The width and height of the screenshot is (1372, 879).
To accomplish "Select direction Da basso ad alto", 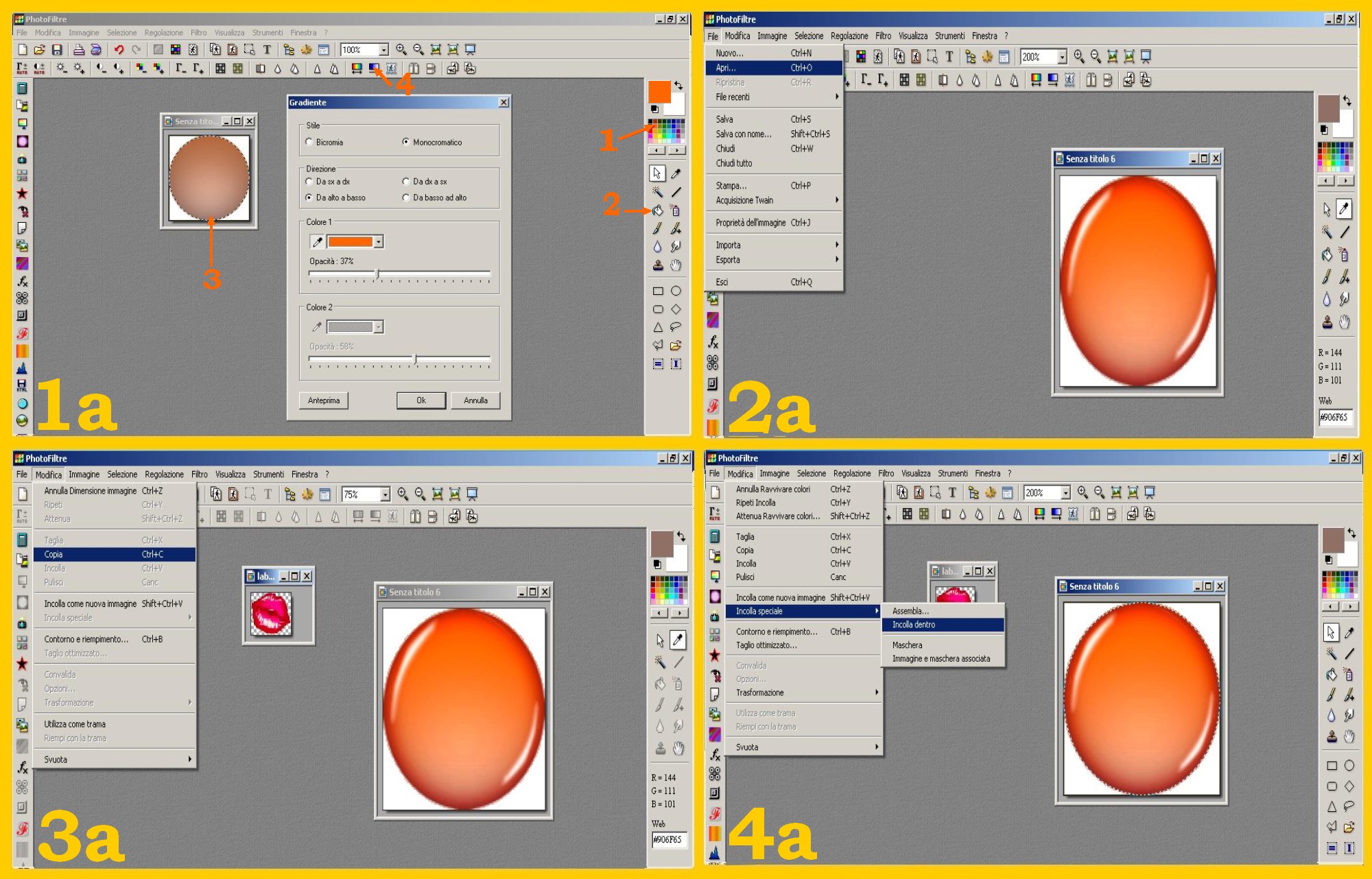I will click(406, 197).
